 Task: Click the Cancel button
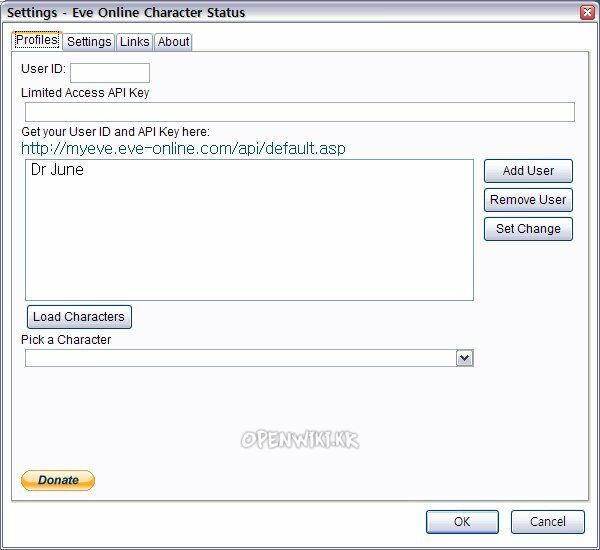pyautogui.click(x=548, y=522)
